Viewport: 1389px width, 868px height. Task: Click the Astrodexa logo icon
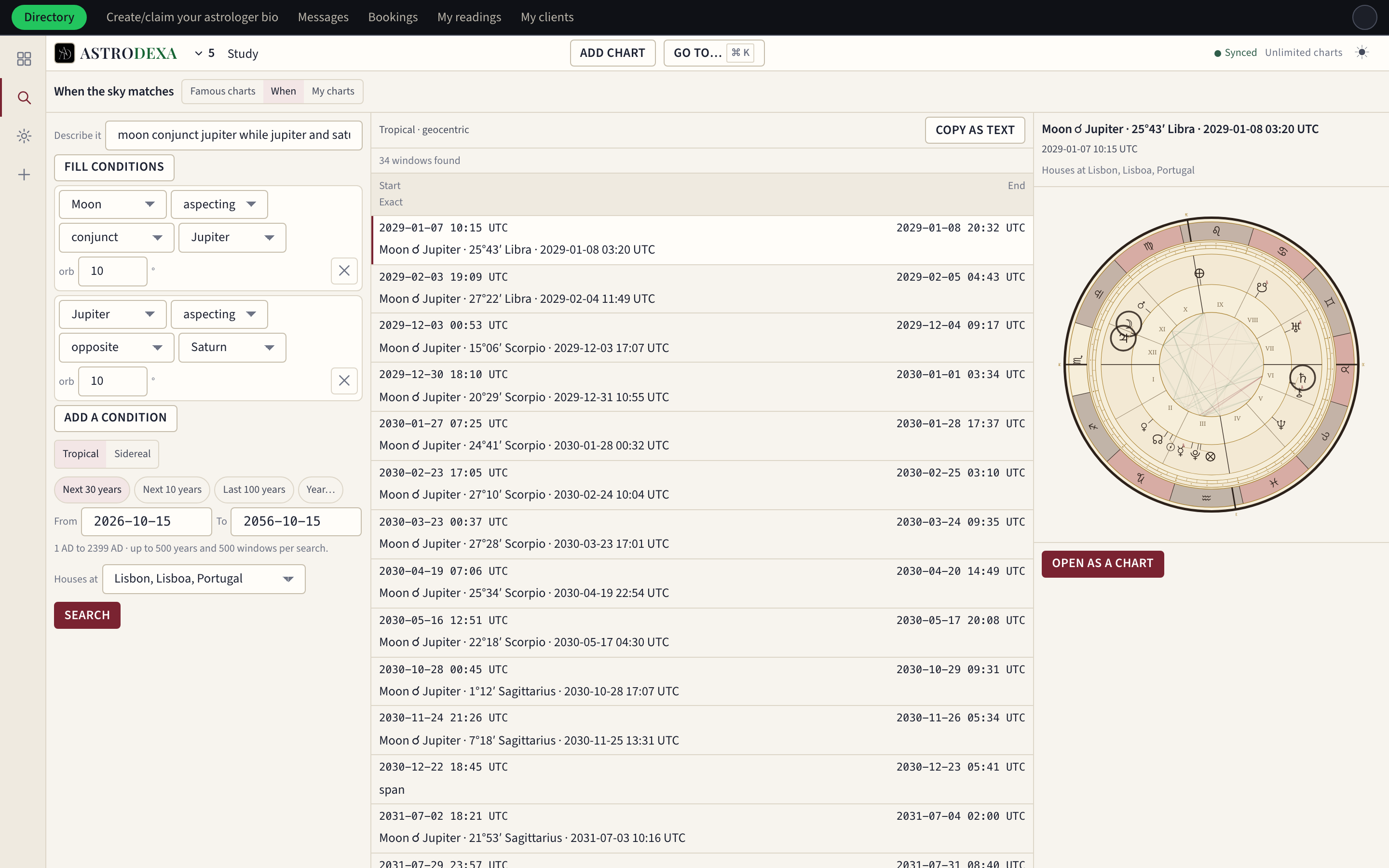pos(64,53)
